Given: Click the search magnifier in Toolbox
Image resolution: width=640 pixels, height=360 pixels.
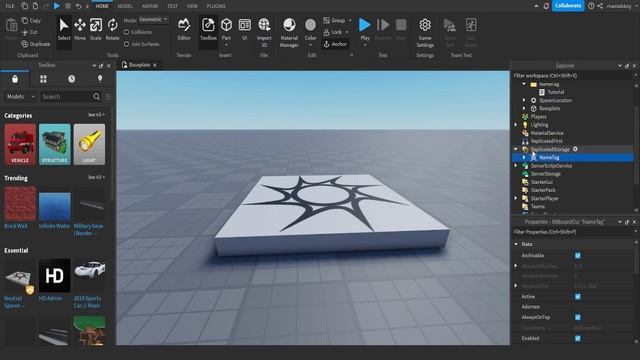Looking at the screenshot, I should point(96,97).
